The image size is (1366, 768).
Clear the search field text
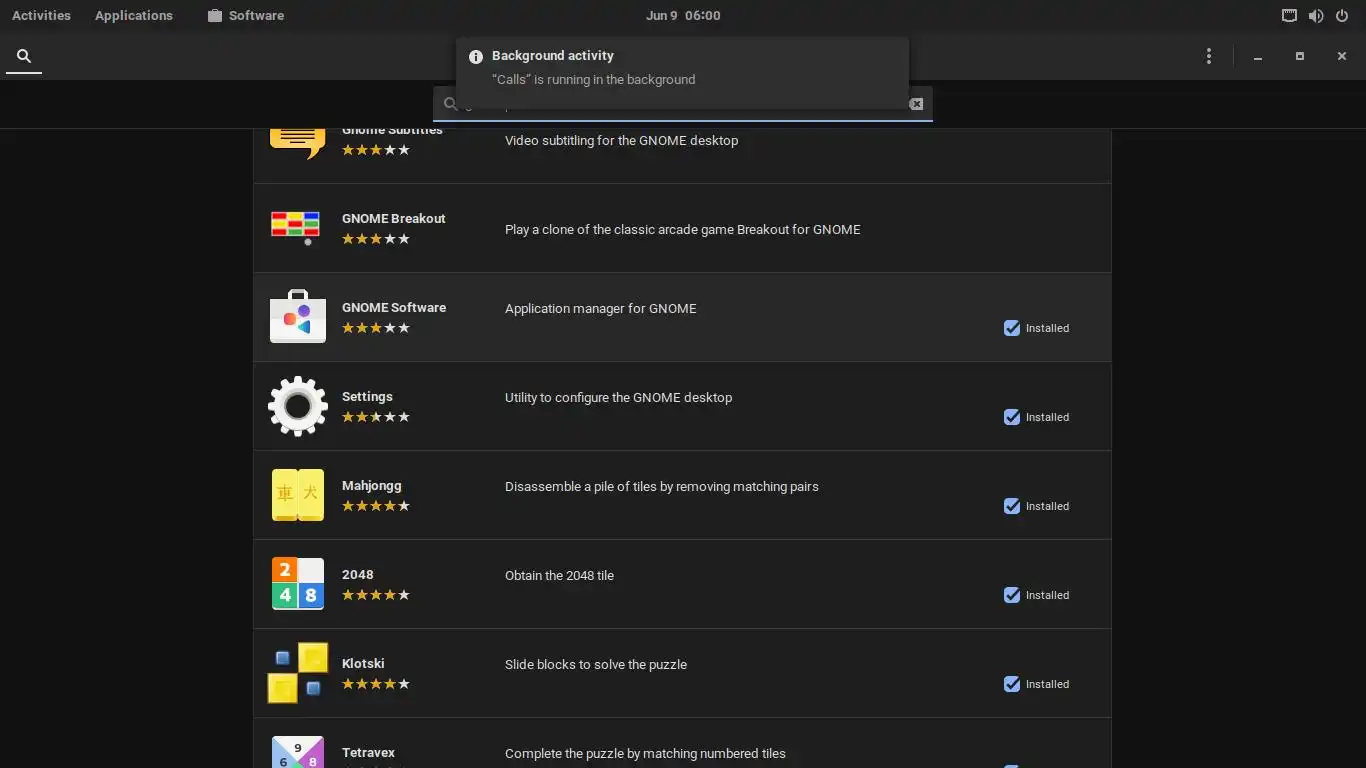tap(916, 104)
